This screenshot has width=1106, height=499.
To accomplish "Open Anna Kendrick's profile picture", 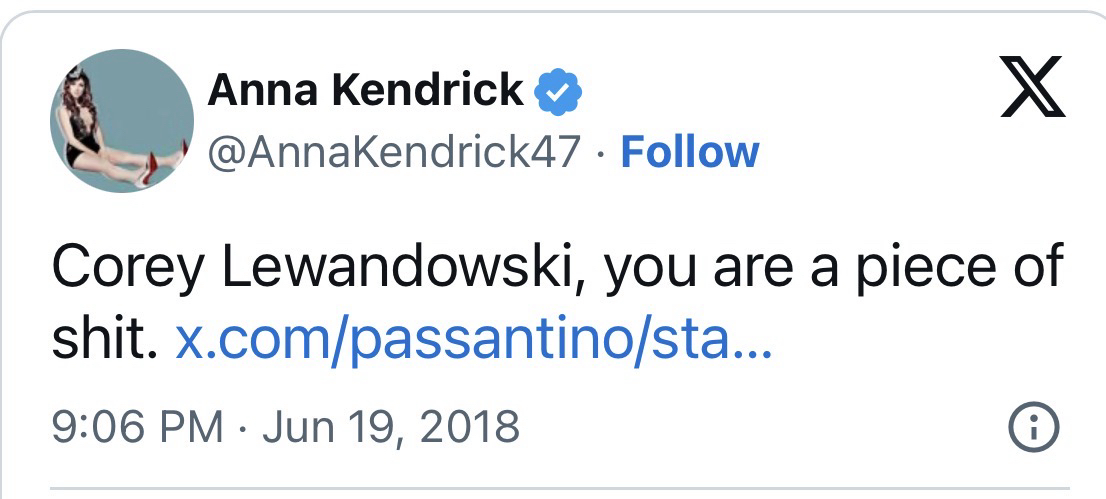I will (x=121, y=120).
